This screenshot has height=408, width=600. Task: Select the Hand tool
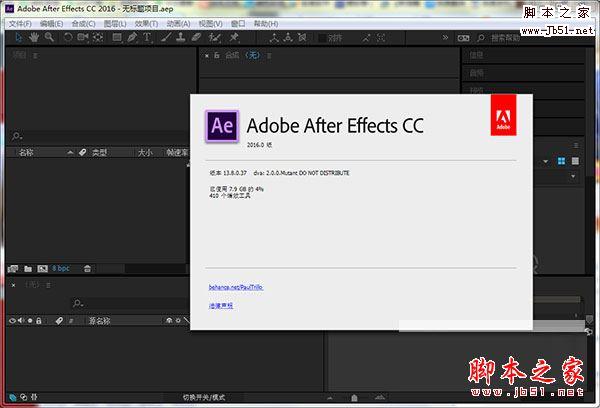34,37
